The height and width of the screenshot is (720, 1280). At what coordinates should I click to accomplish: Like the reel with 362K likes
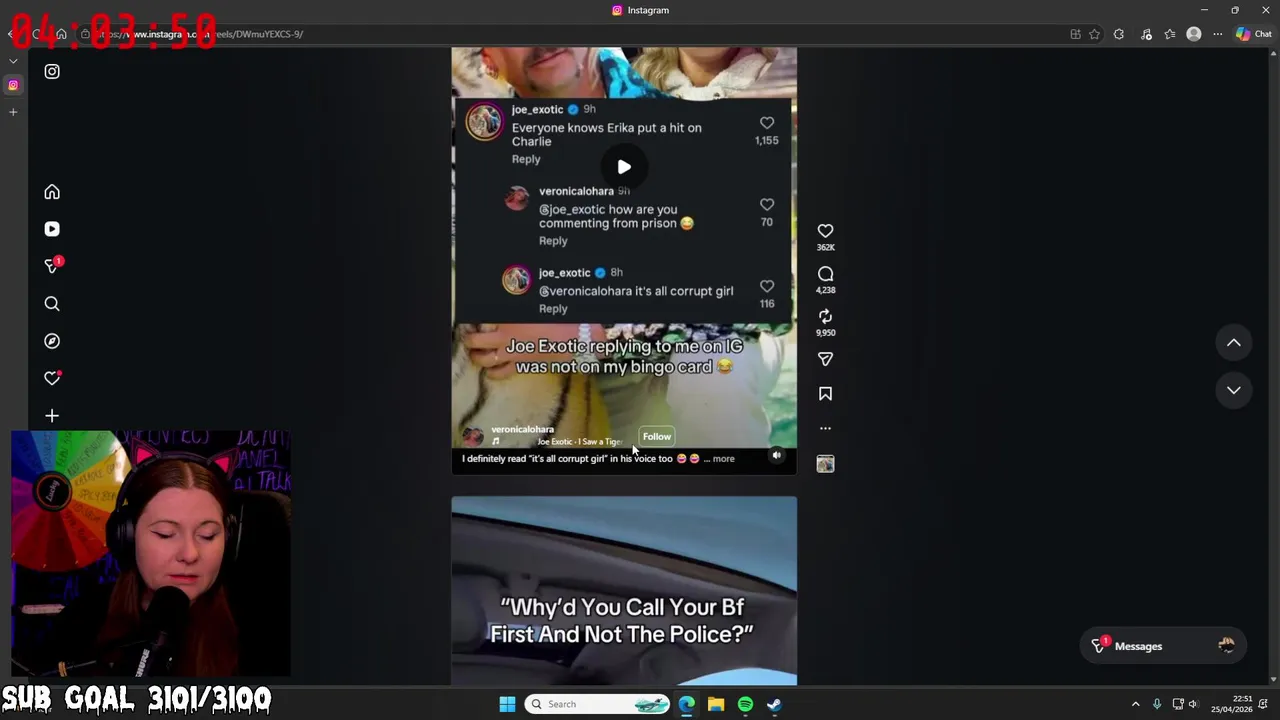[825, 231]
